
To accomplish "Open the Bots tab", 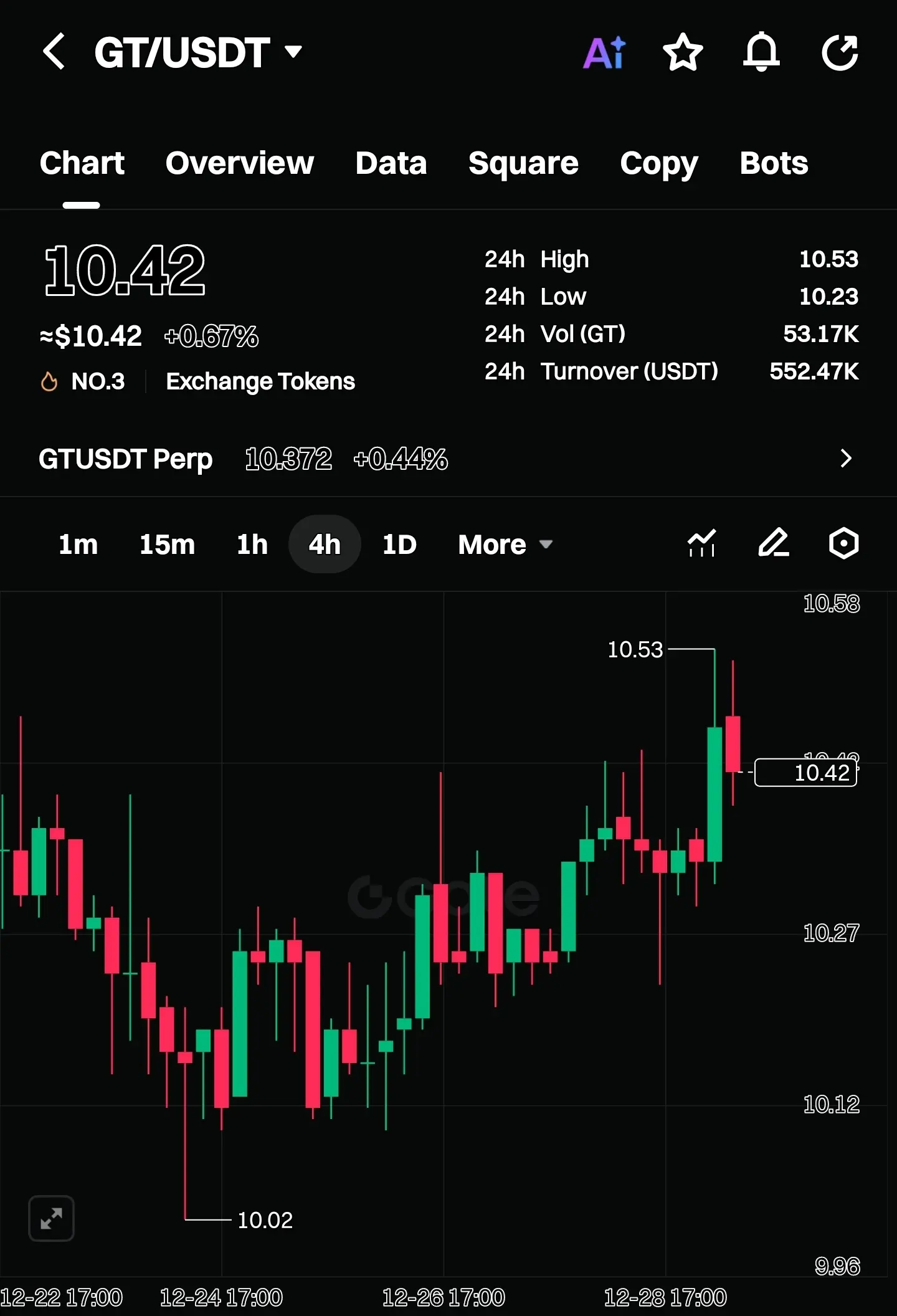I will 774,163.
